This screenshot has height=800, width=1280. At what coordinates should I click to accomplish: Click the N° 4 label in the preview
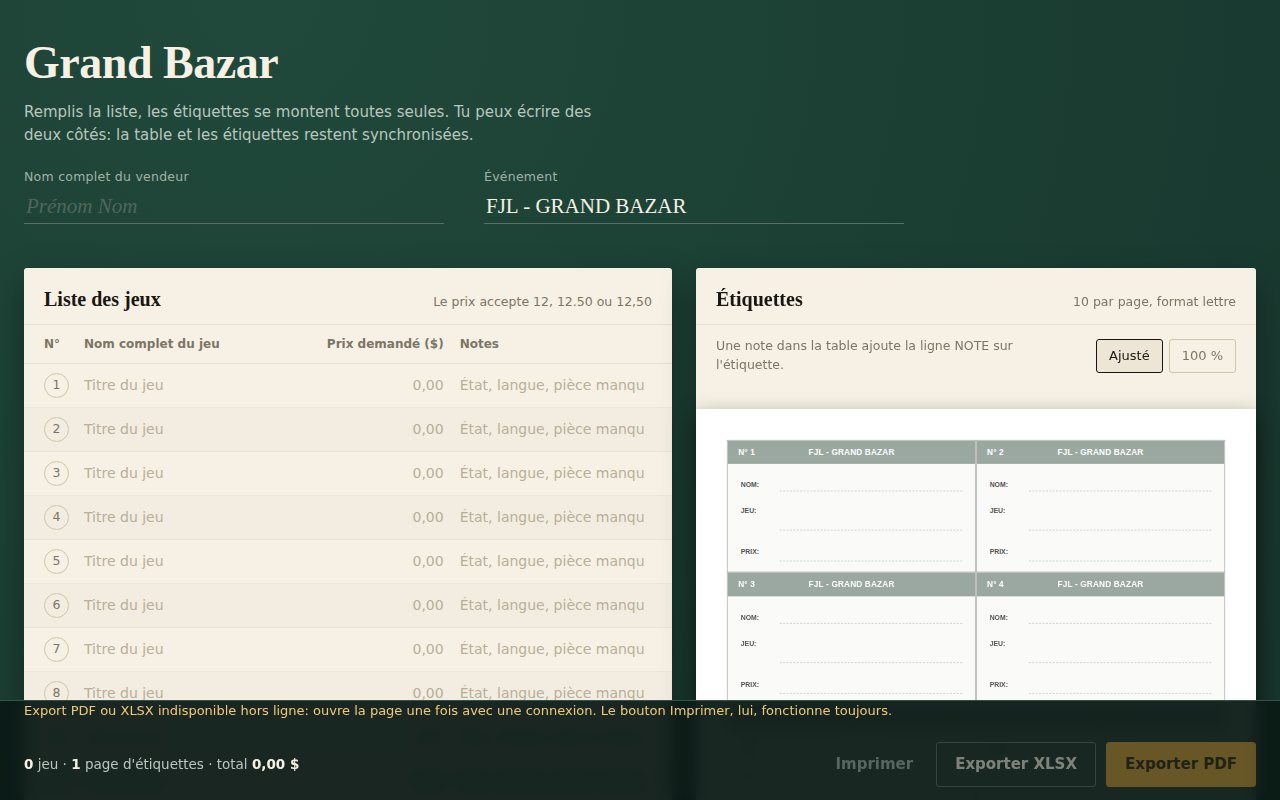(995, 584)
